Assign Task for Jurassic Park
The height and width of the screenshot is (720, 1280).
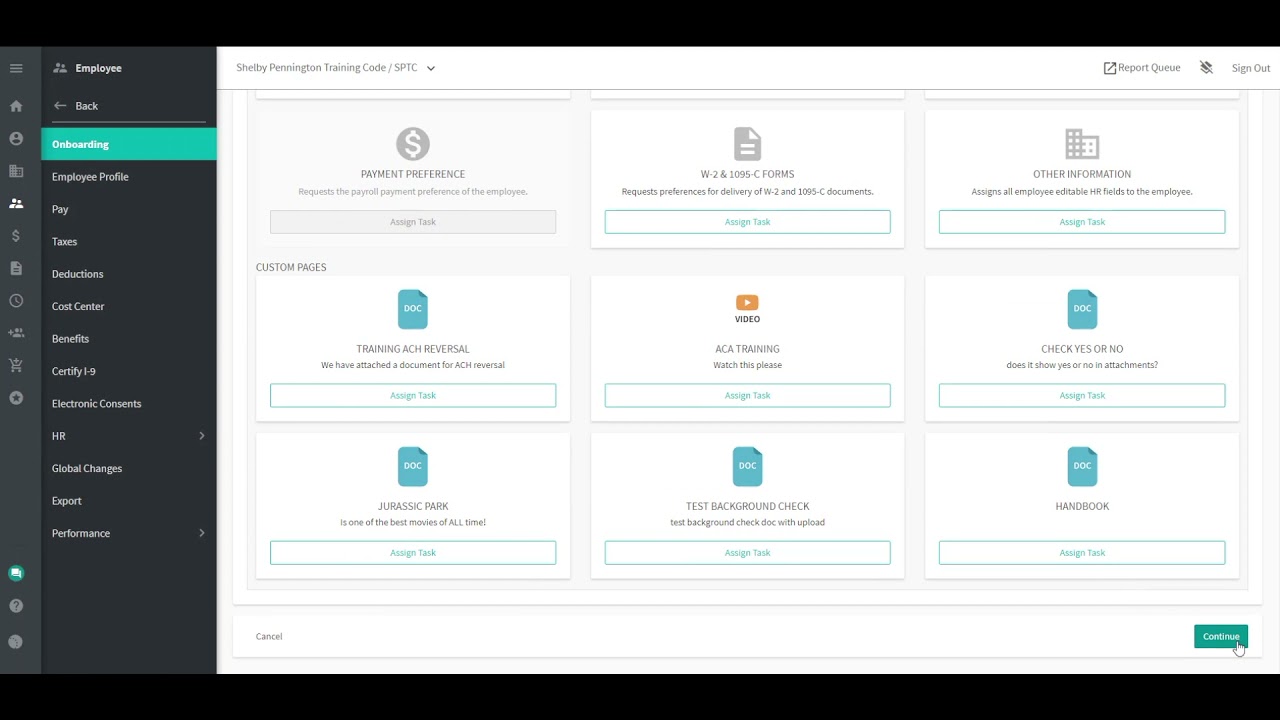pyautogui.click(x=413, y=553)
